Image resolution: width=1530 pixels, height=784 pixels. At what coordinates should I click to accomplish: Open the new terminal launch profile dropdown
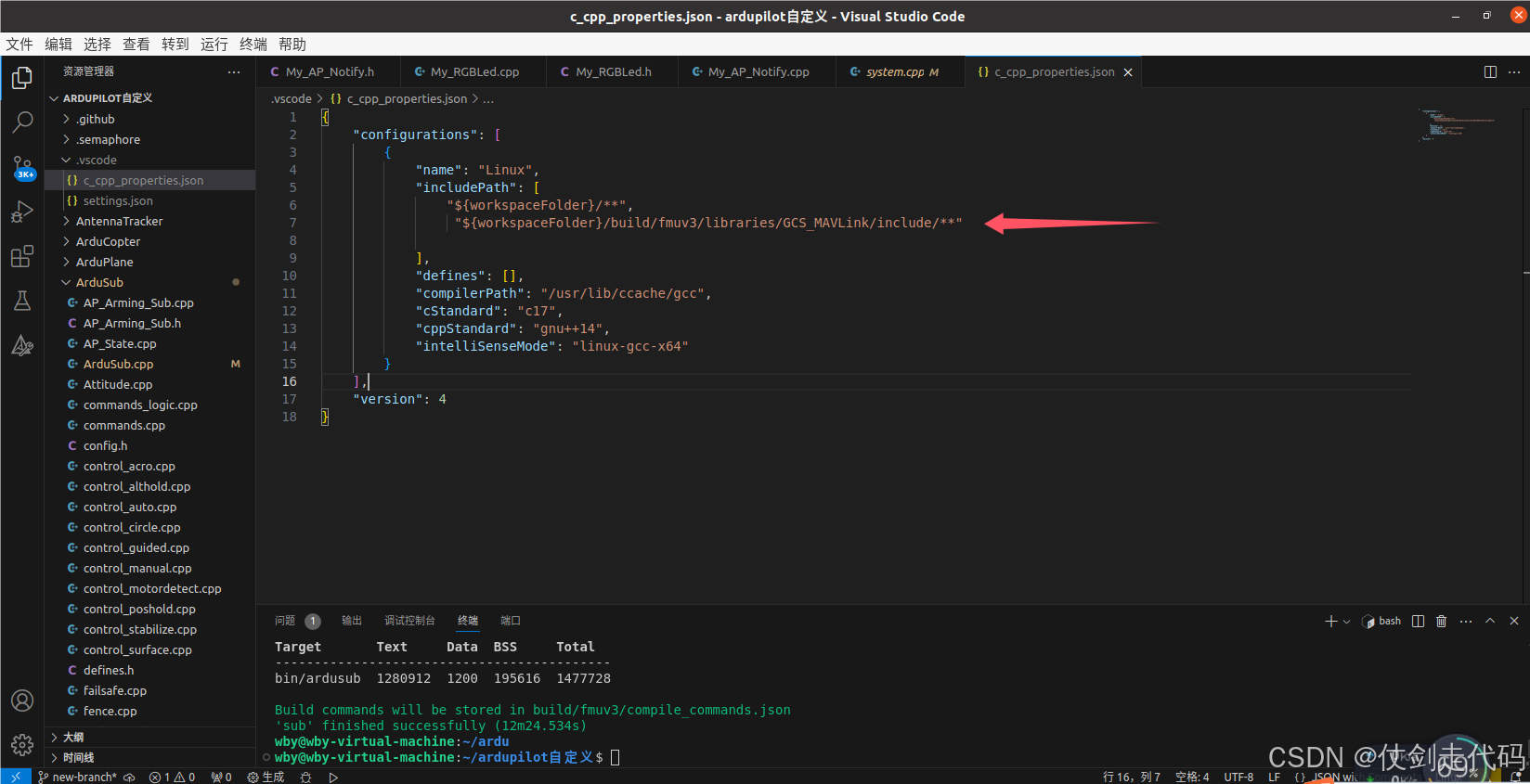(1346, 622)
